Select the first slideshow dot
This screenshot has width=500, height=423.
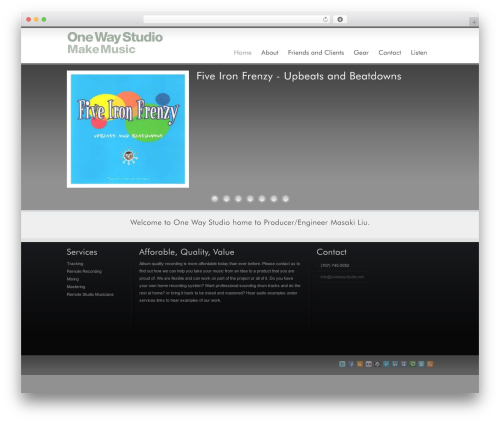(x=215, y=199)
